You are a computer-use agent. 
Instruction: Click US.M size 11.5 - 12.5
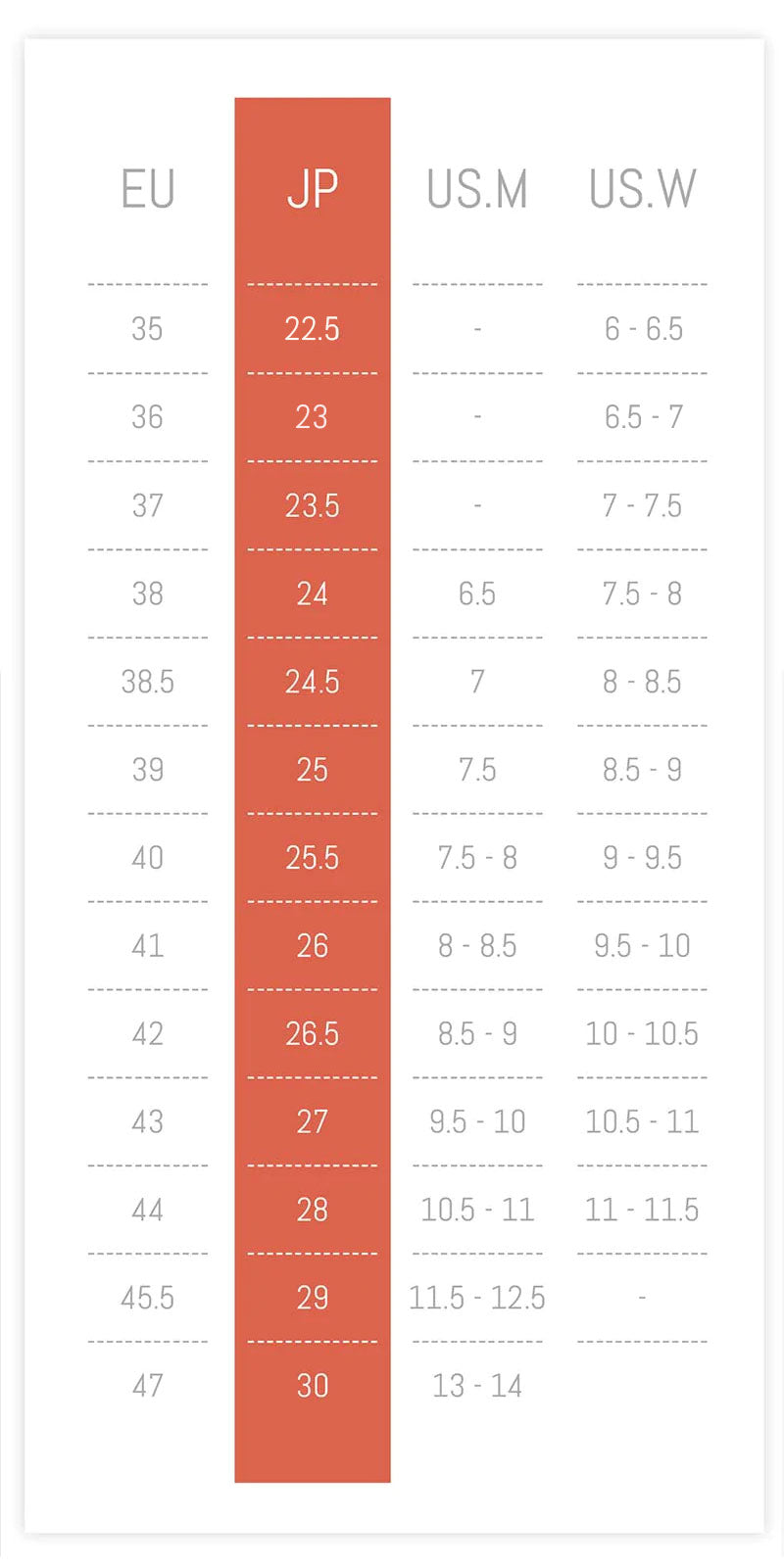click(477, 1298)
